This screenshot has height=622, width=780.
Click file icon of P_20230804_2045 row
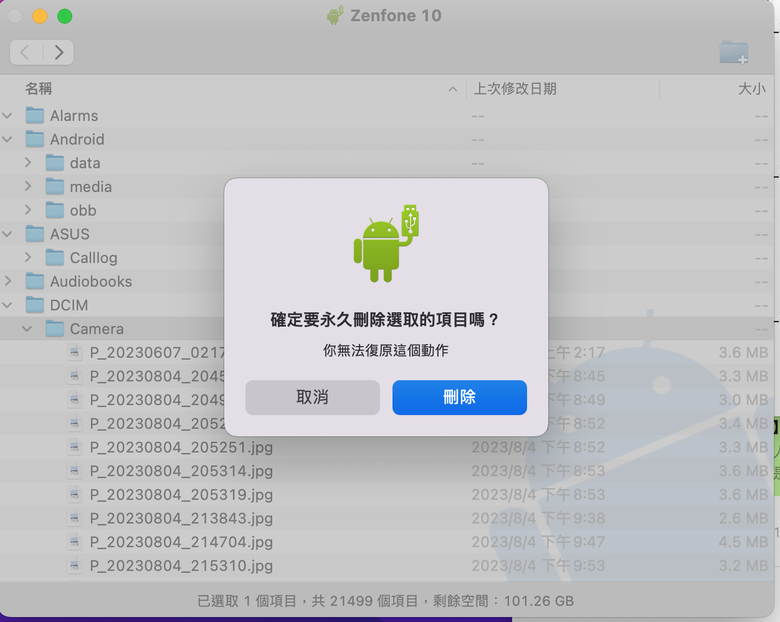[x=75, y=376]
